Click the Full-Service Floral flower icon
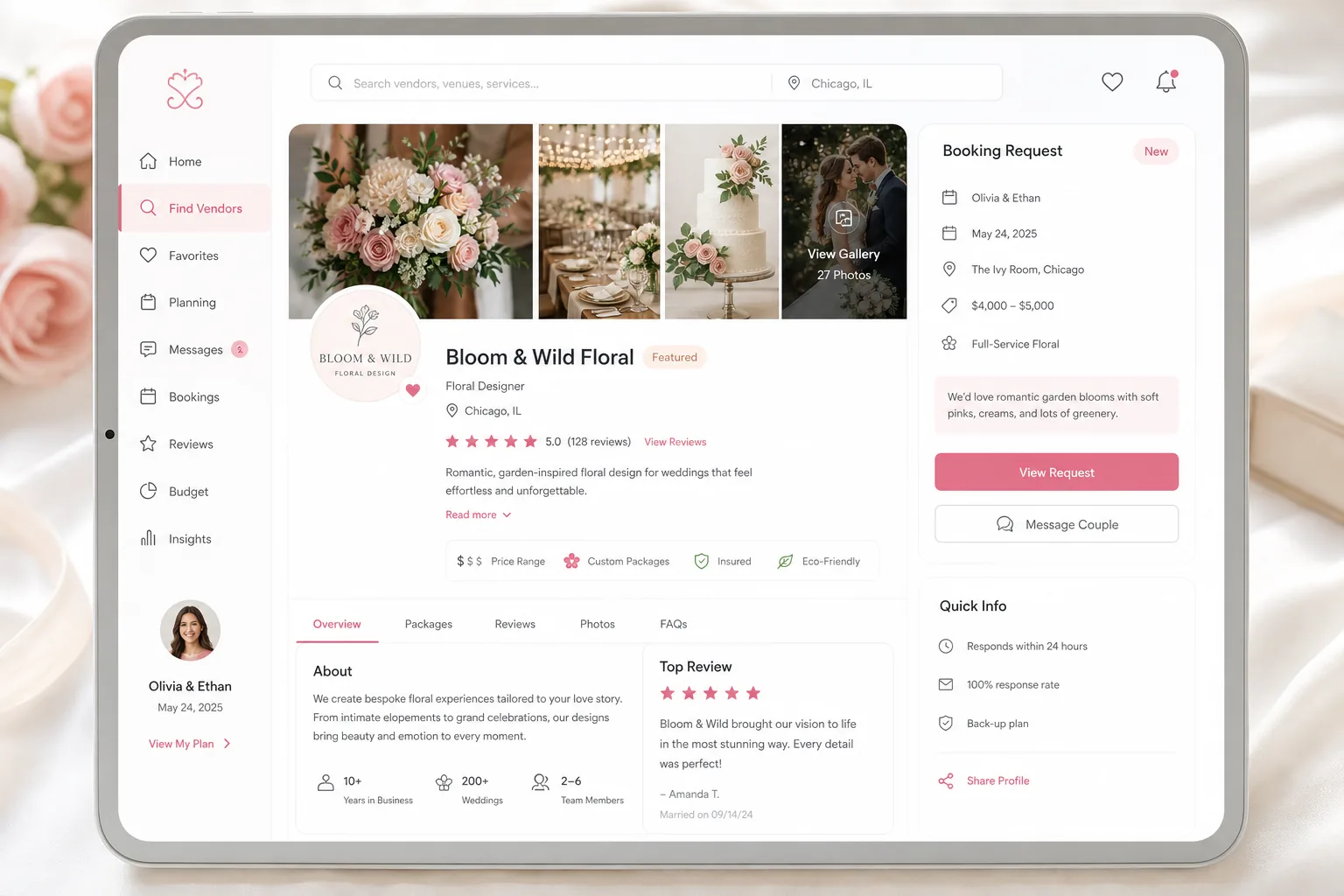The image size is (1344, 896). [x=949, y=344]
